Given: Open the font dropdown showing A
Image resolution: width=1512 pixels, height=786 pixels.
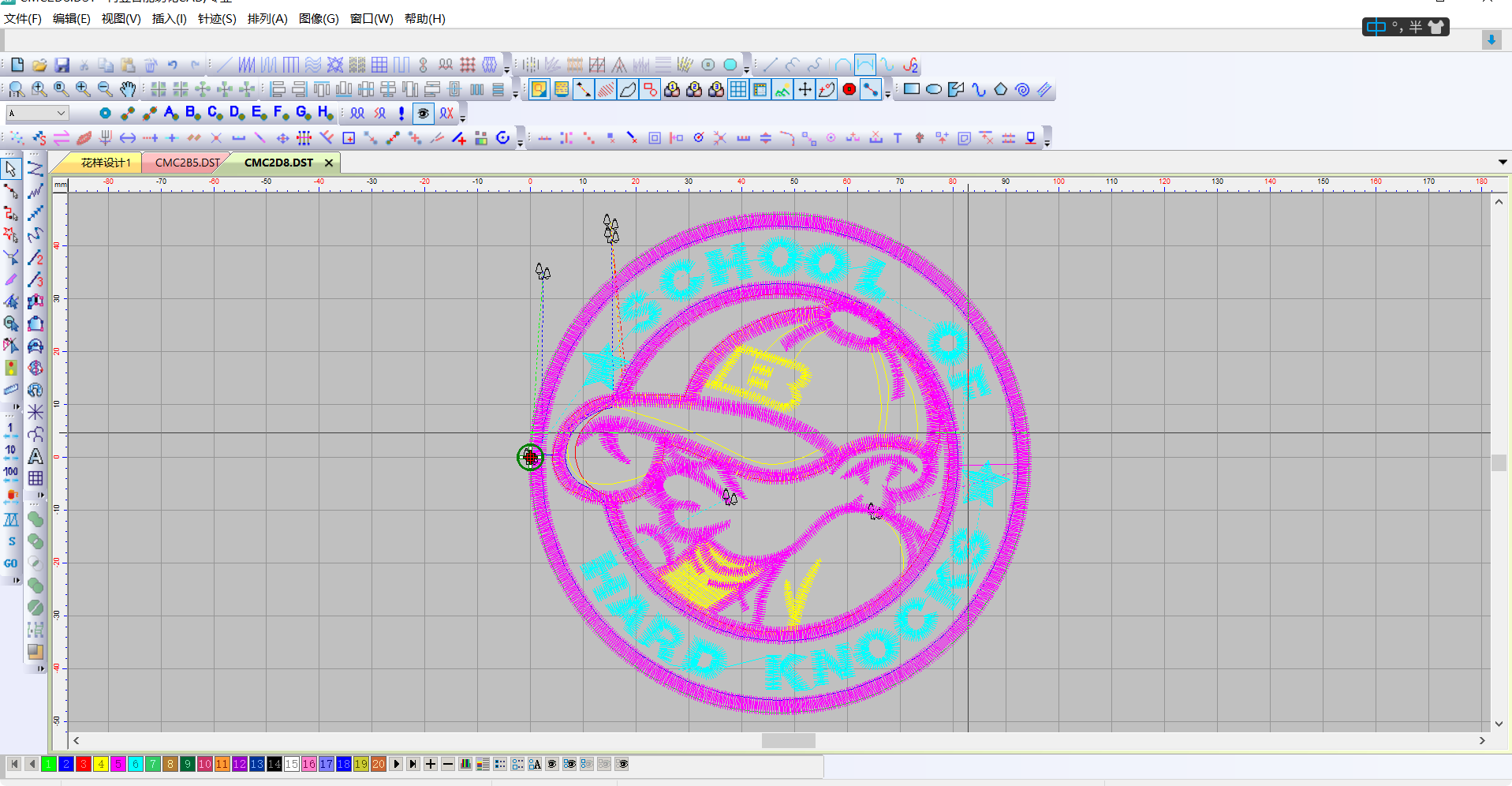Looking at the screenshot, I should (x=37, y=114).
